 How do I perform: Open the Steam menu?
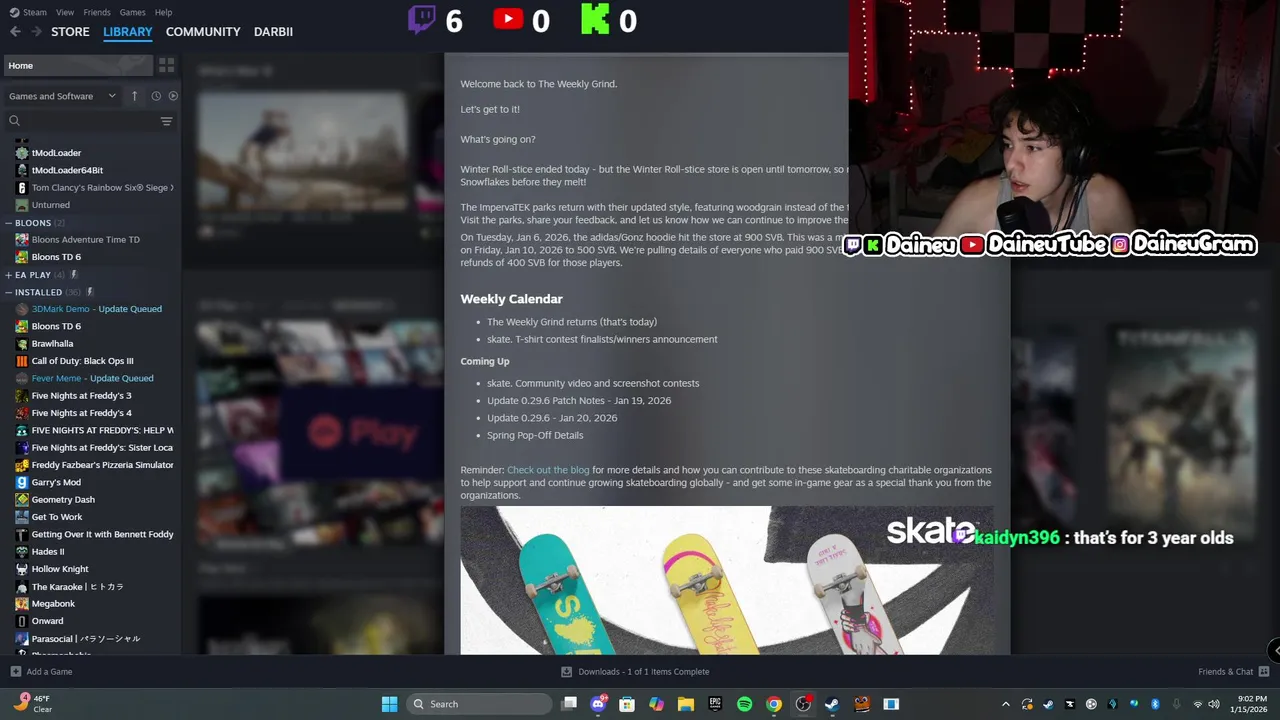(35, 12)
